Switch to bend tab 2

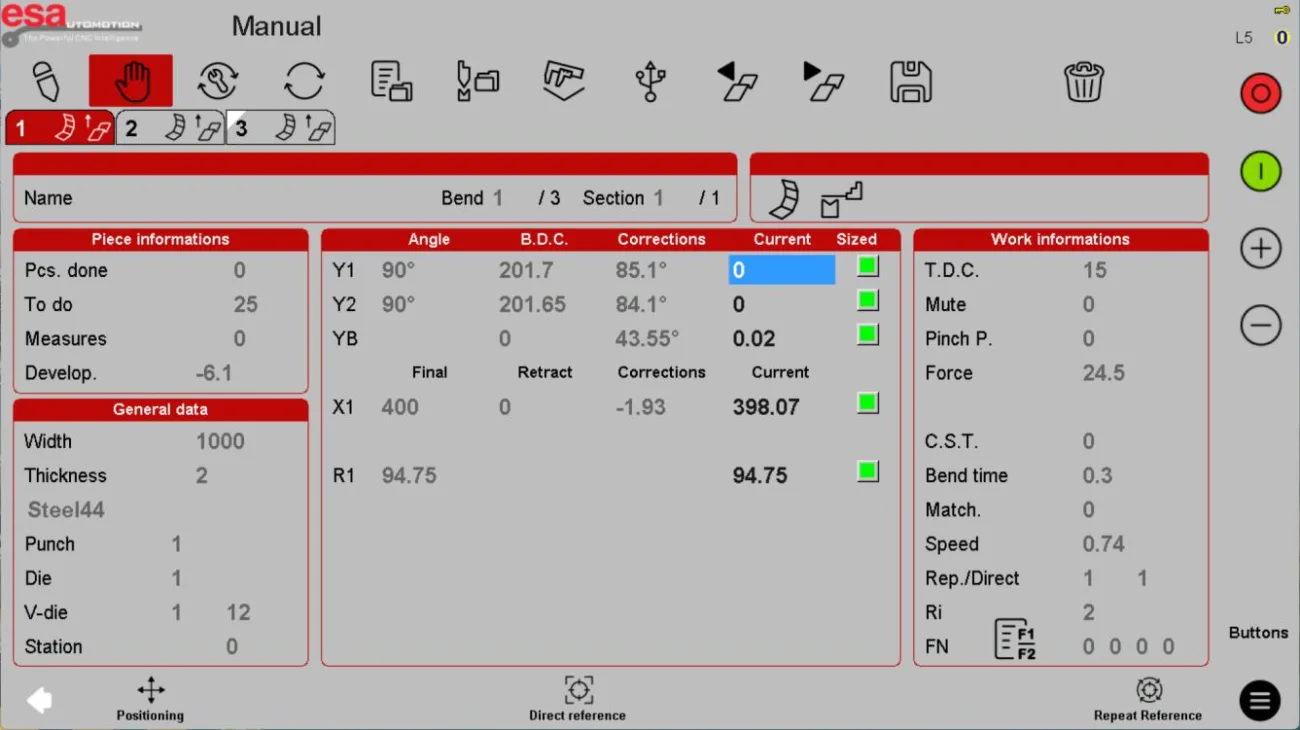coord(170,128)
